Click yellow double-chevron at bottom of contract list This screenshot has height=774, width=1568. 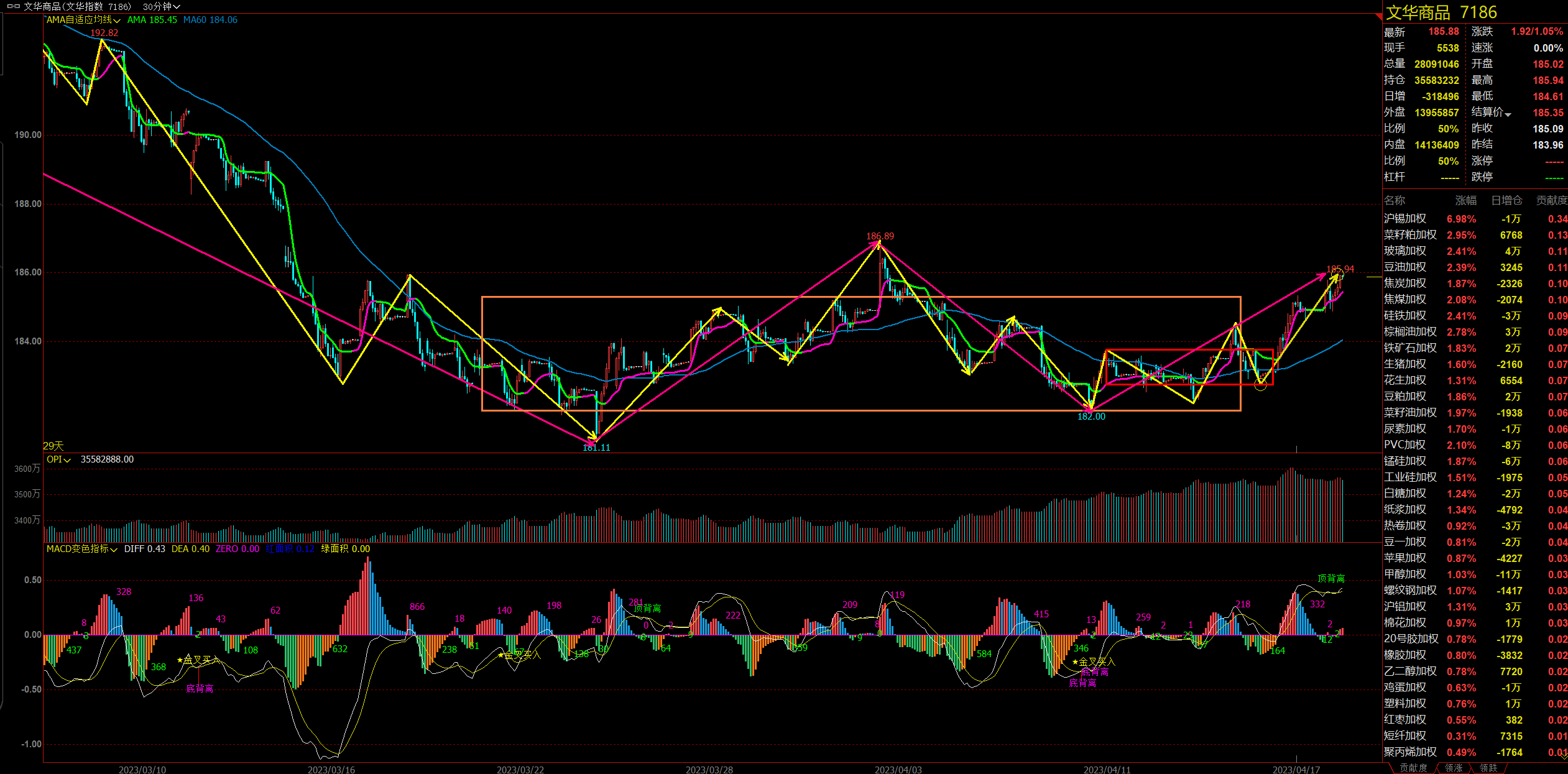tap(1565, 755)
